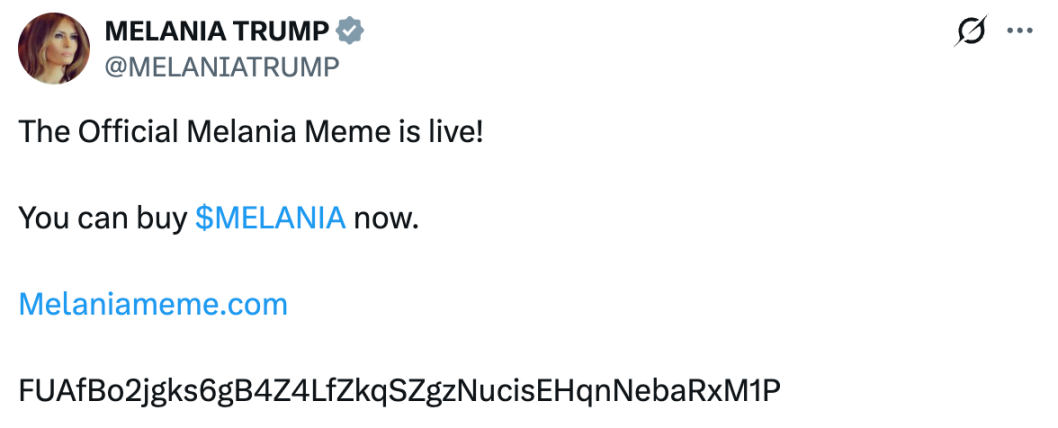Open the Grok explain-post icon

point(969,33)
